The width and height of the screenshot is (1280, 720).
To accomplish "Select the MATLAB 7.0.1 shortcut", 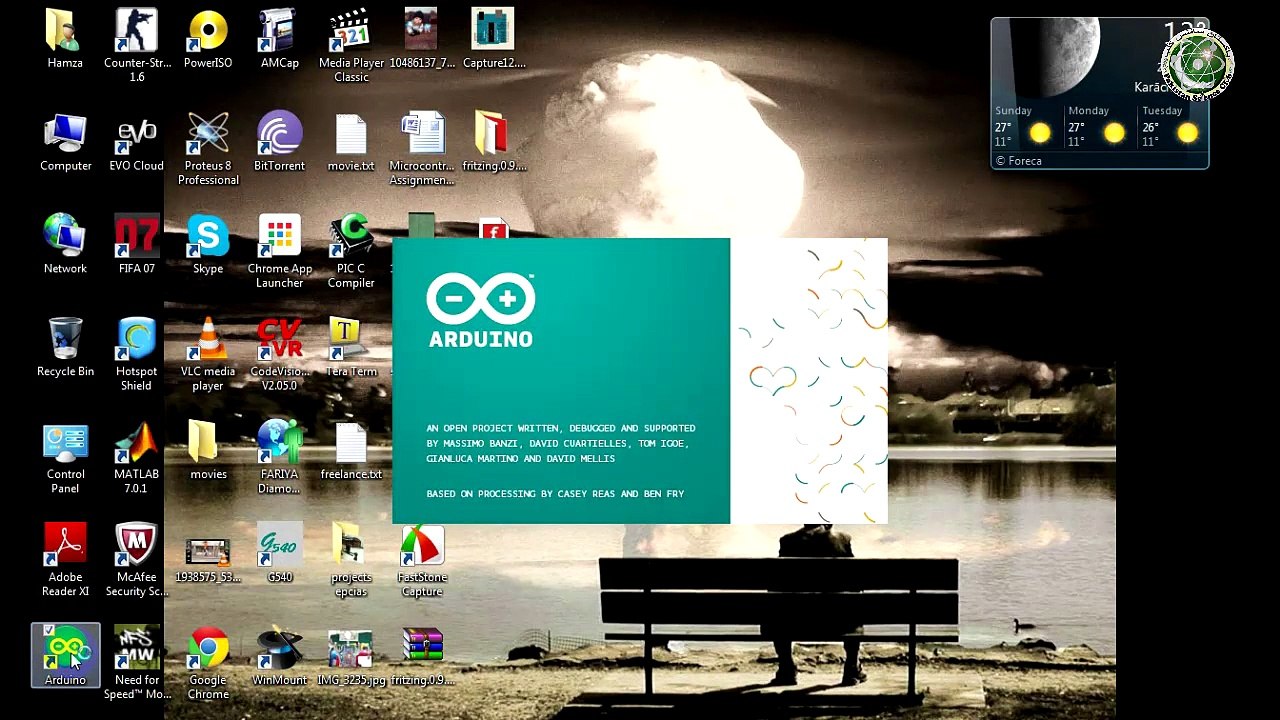I will pos(137,458).
